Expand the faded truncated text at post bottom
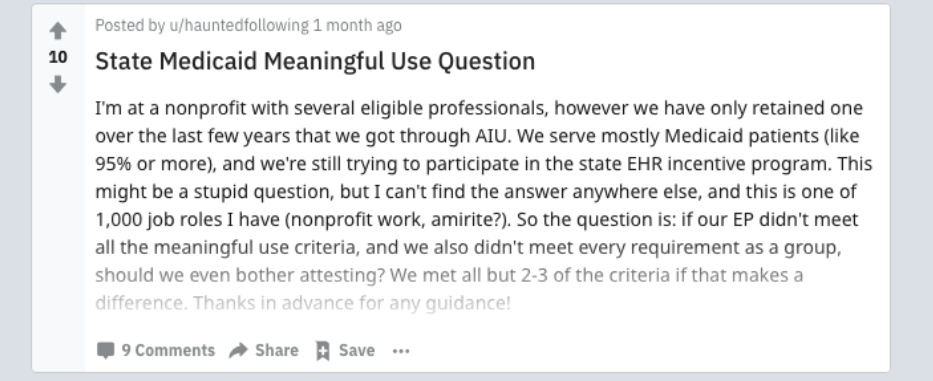This screenshot has width=933, height=381. click(x=449, y=289)
